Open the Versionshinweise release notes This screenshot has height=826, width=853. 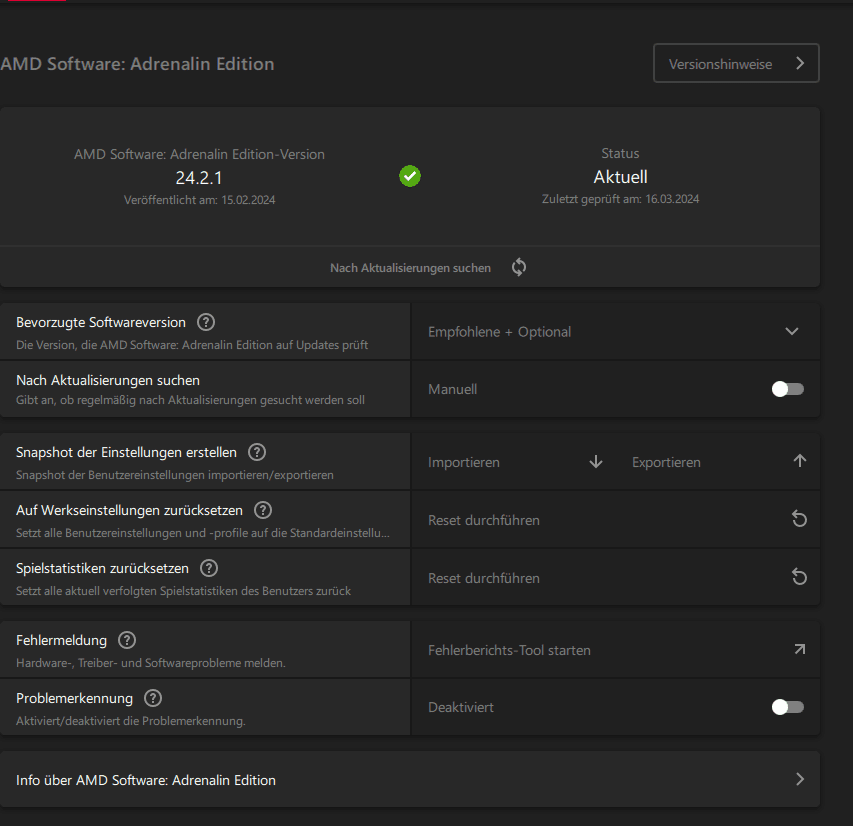point(736,63)
